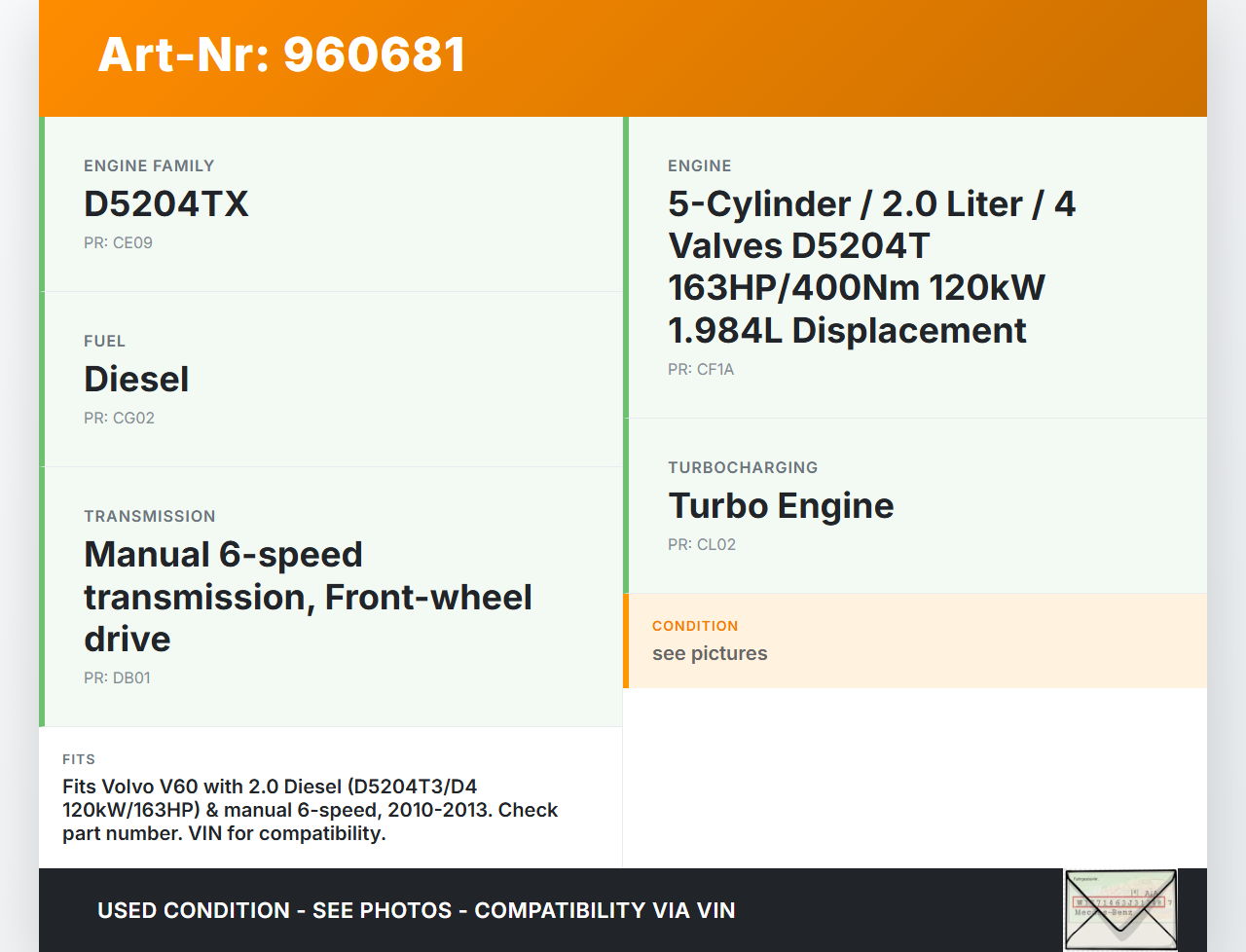Screen dimensions: 1246x952
Task: Click the PR: CL02 code
Action: (x=702, y=545)
